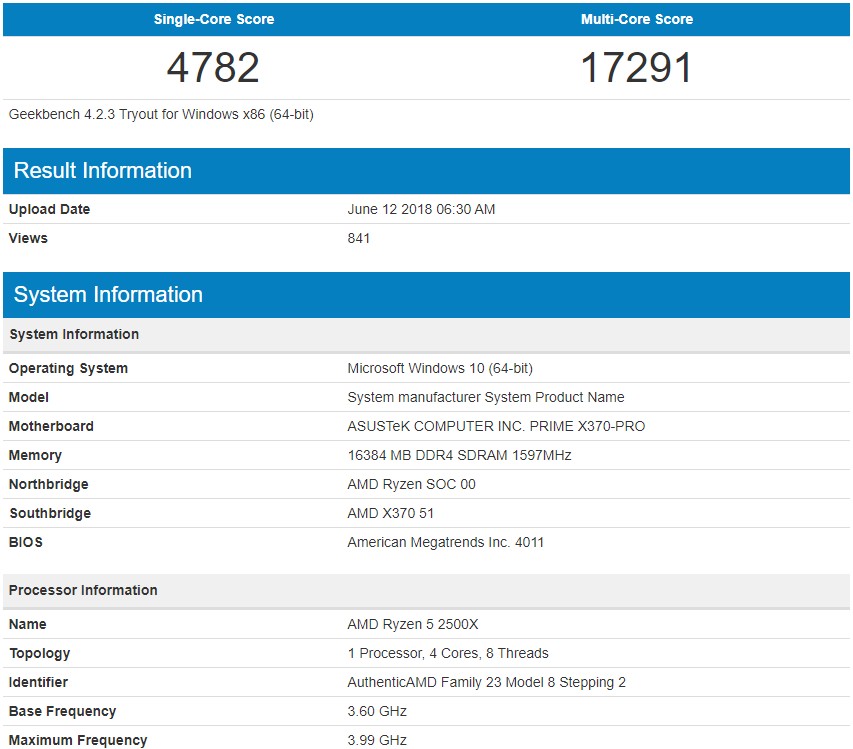Click the Single-Core Score header label
Viewport: 853px width, 749px height.
click(x=214, y=19)
